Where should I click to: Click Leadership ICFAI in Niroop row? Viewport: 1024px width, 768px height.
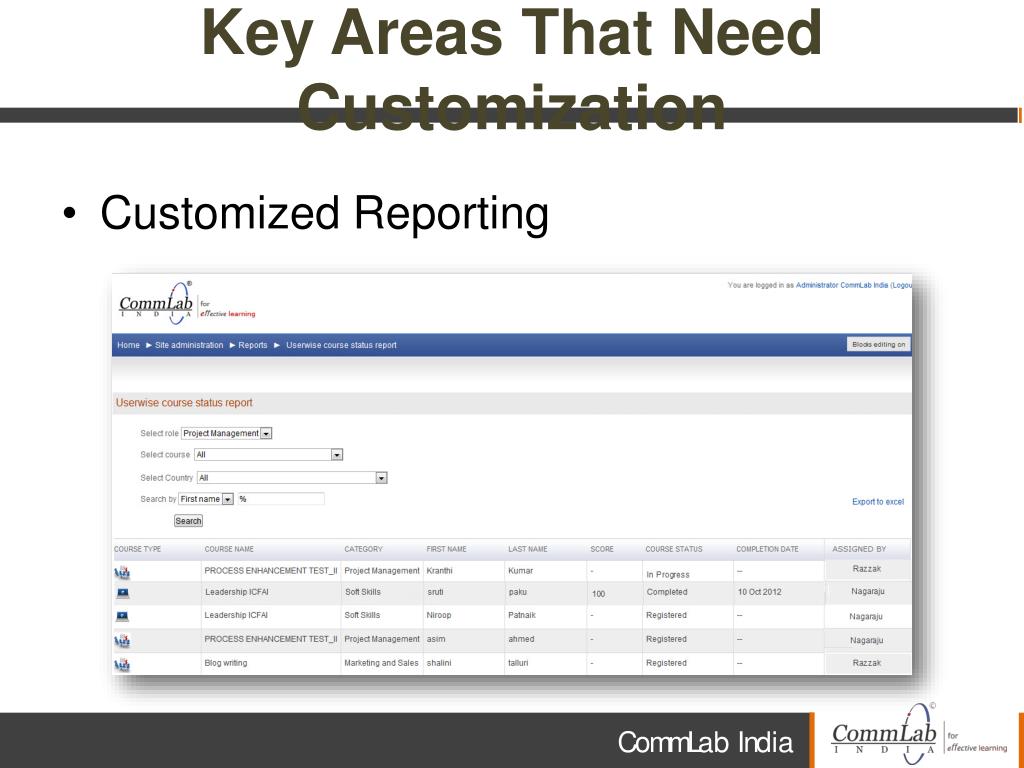[236, 615]
